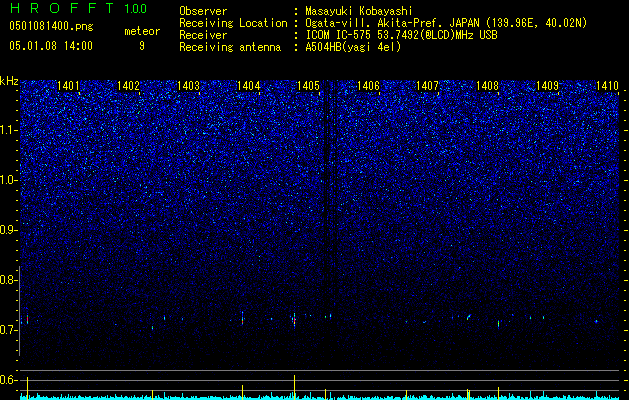Screen dimensions: 629x400
Task: Select the Ogata-vill. Akita-Pref. JAPAN location text
Action: pyautogui.click(x=446, y=23)
